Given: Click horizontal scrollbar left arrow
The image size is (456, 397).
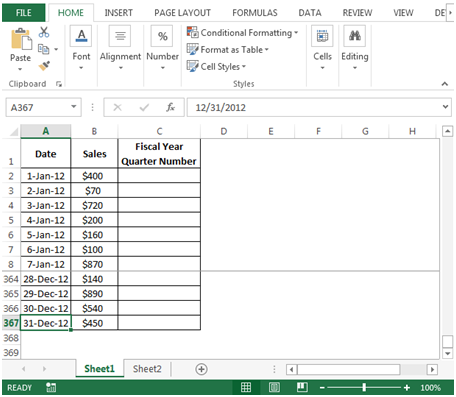Looking at the screenshot, I should 292,369.
